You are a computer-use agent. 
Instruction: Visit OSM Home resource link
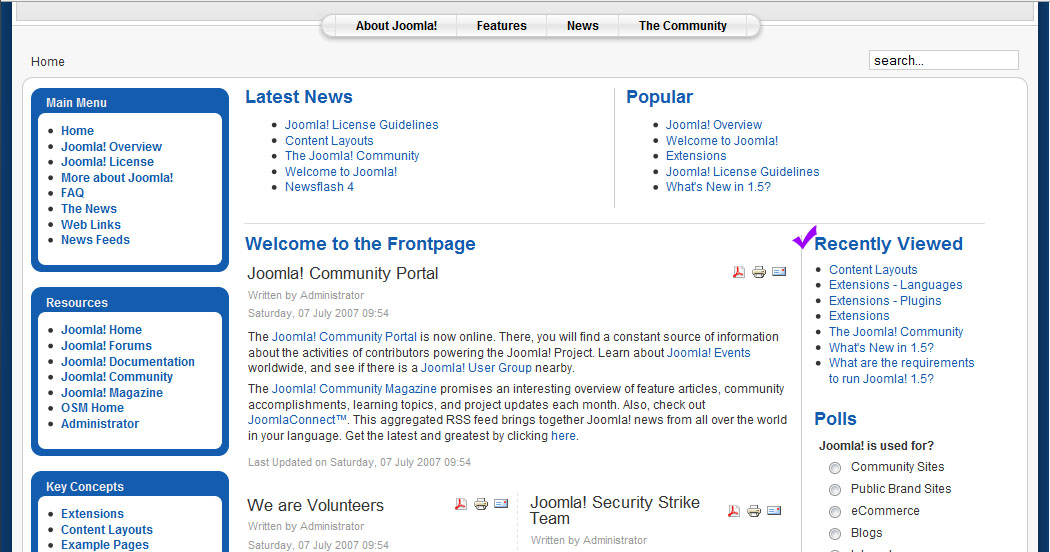tap(92, 408)
